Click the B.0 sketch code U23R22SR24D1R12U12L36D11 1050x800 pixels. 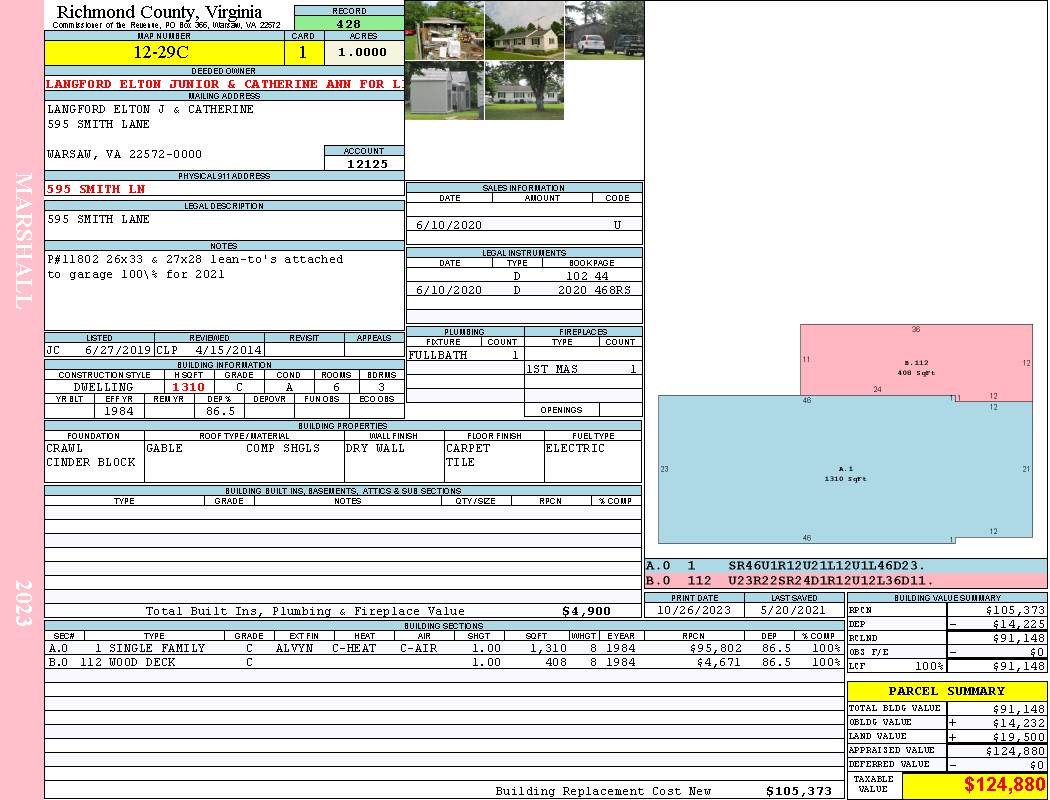pos(831,580)
